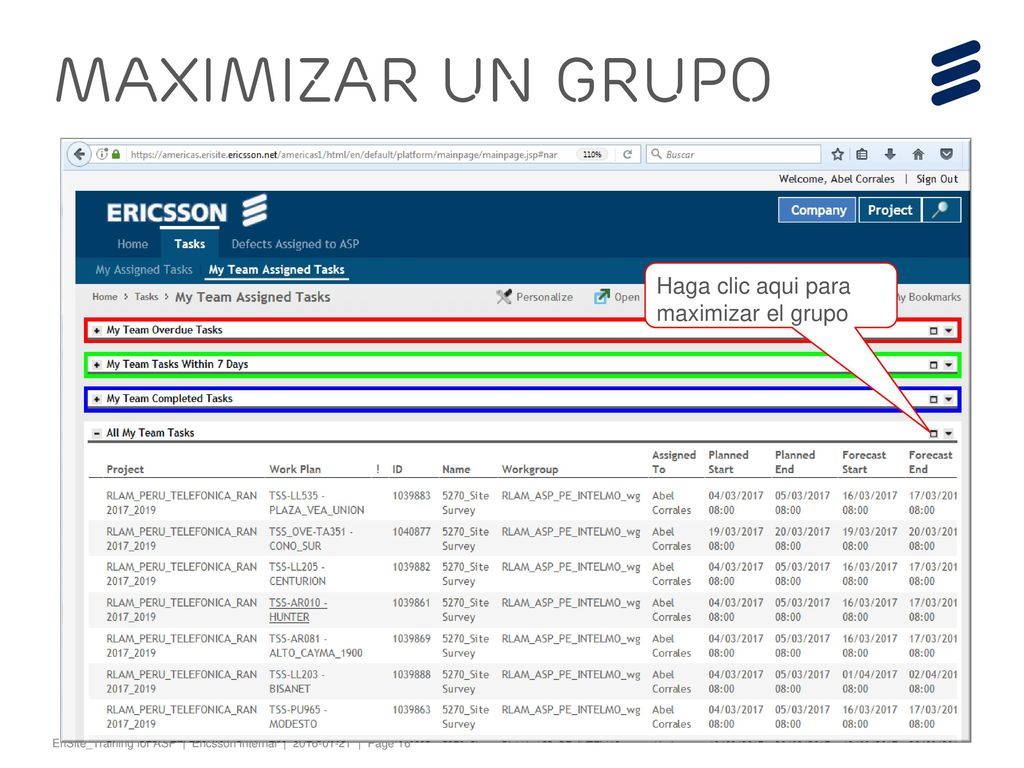Switch to My Assigned Tasks subtab
Viewport: 1024px width, 768px height.
click(144, 270)
